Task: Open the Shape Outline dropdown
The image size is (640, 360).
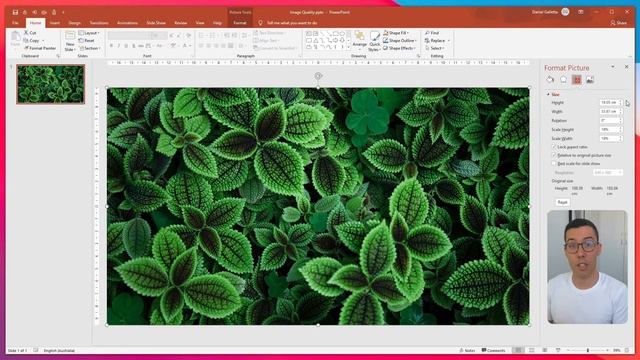Action: click(x=400, y=40)
